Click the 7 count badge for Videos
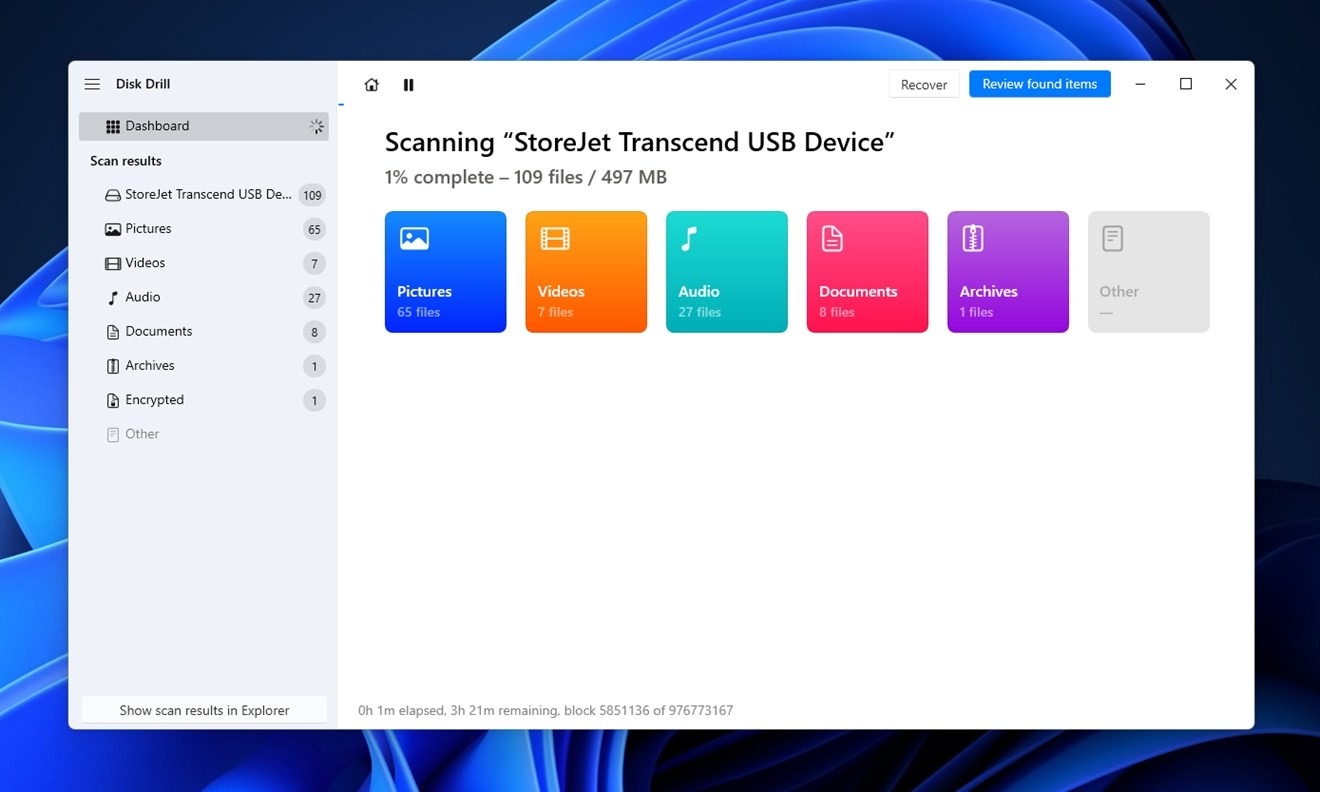Viewport: 1320px width, 792px height. coord(314,264)
